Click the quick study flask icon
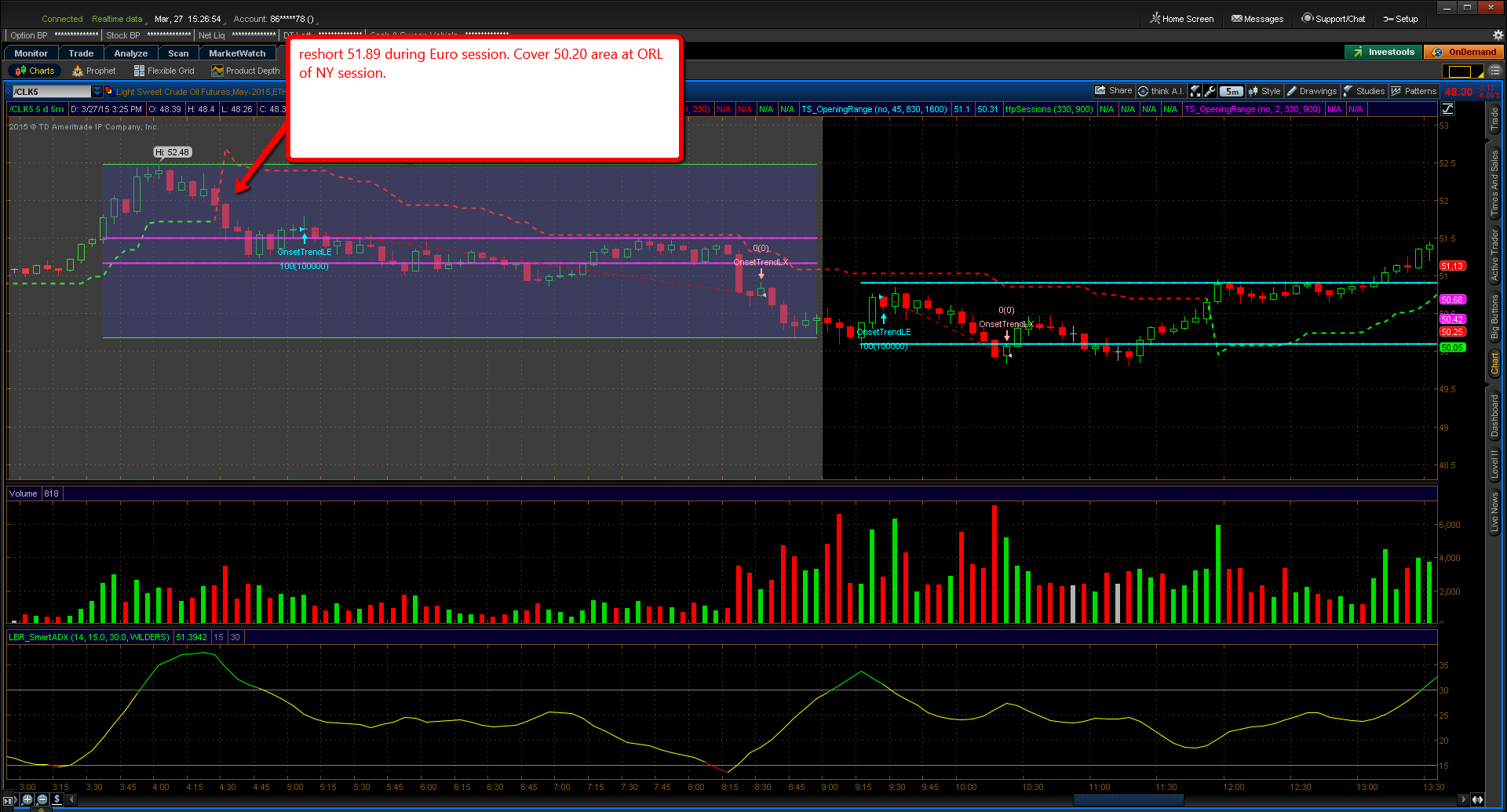Viewport: 1507px width, 812px height. (x=1195, y=91)
